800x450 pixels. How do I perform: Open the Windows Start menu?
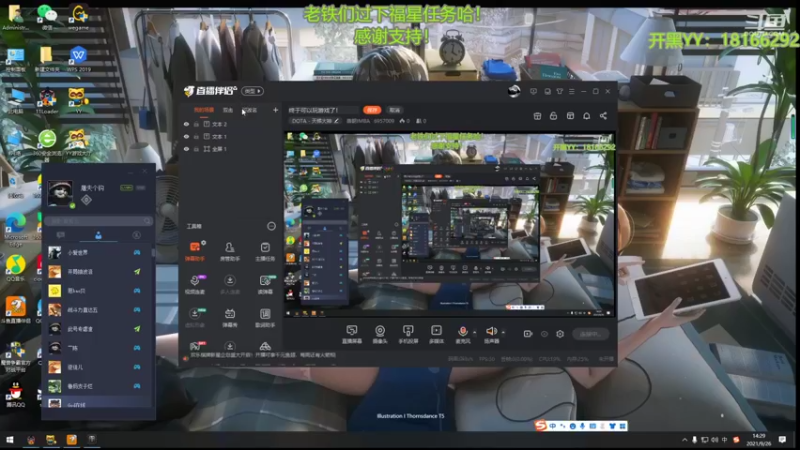10,440
